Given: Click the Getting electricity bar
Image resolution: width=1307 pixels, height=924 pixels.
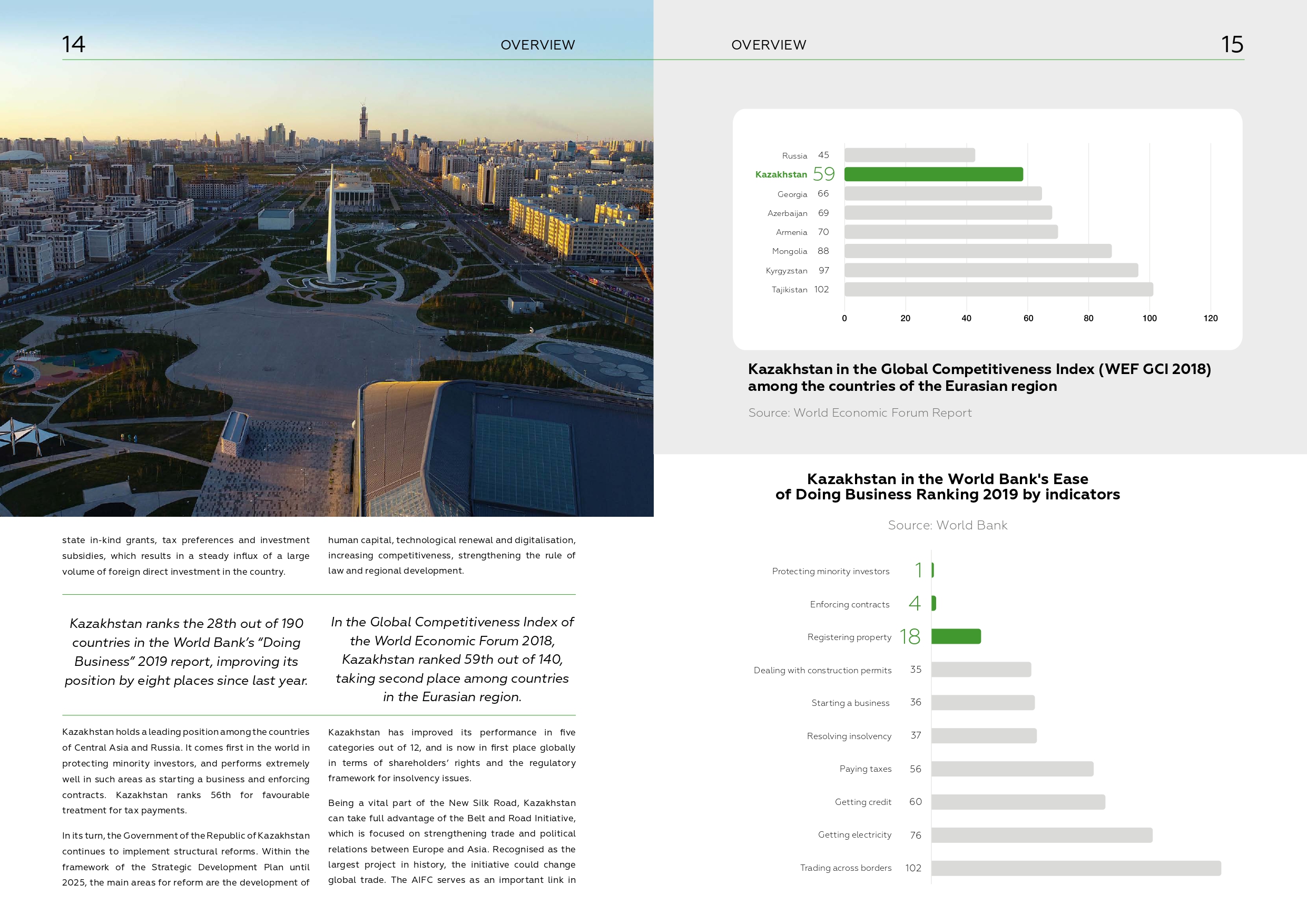Looking at the screenshot, I should click(x=1041, y=834).
